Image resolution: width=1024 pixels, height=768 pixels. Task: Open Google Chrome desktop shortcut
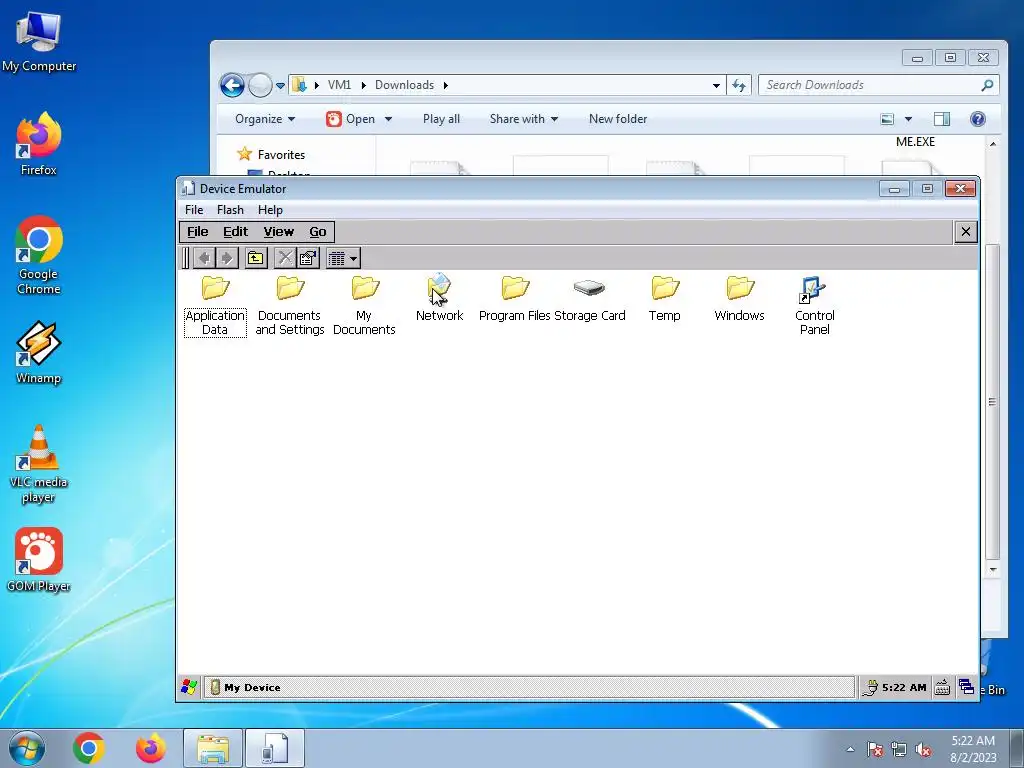pyautogui.click(x=39, y=255)
